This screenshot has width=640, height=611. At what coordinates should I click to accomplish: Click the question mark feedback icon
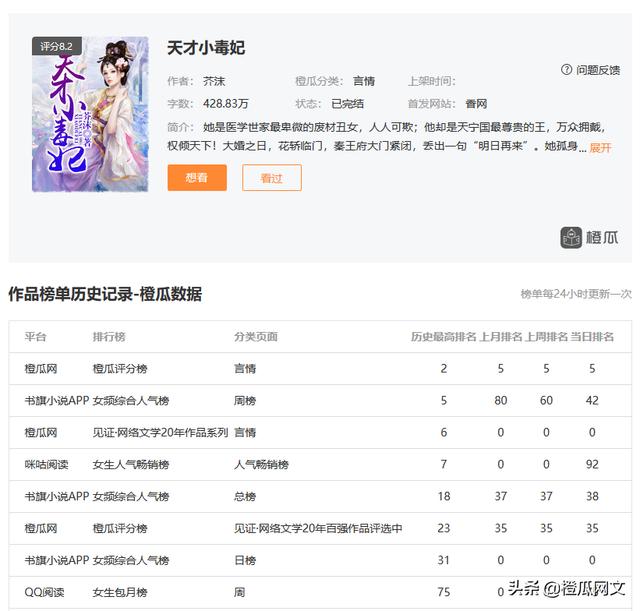[x=566, y=69]
